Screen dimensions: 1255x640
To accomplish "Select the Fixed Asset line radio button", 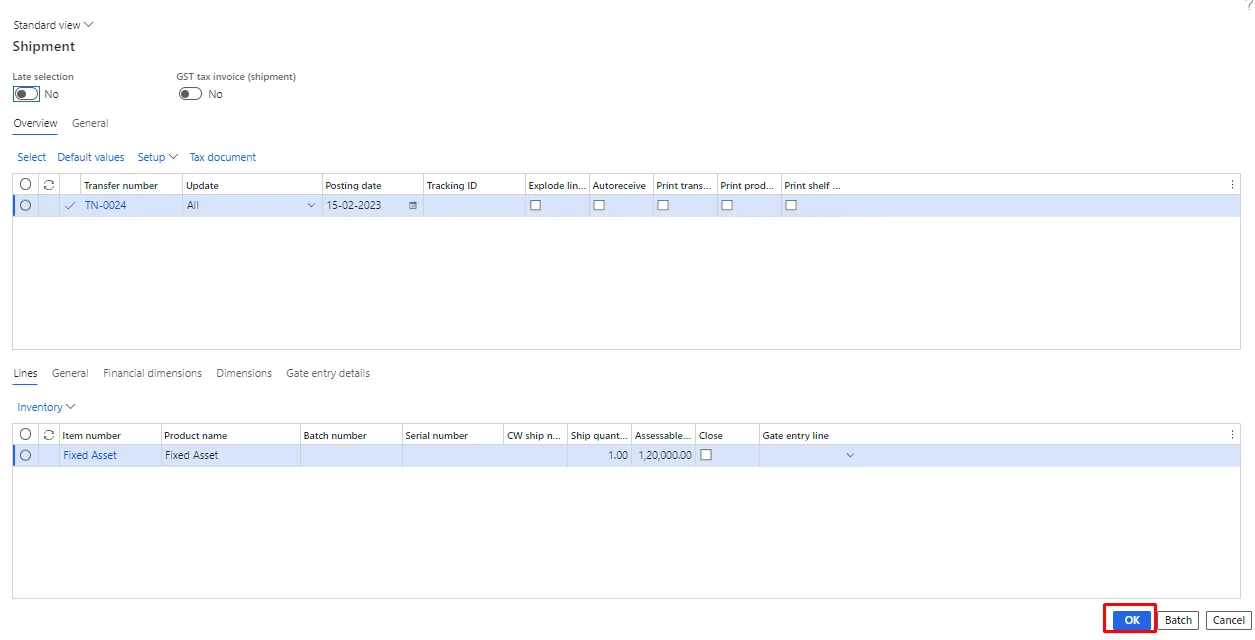I will [26, 455].
